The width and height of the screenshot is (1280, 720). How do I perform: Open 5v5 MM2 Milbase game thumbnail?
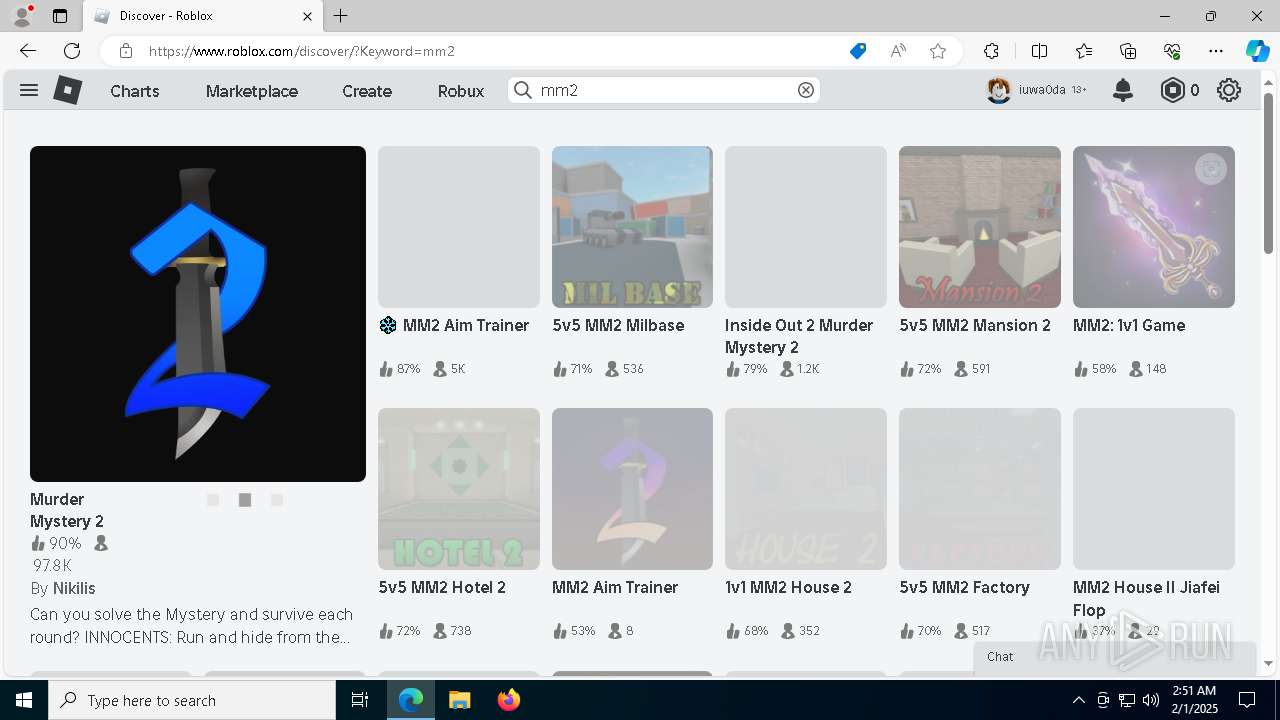pyautogui.click(x=632, y=227)
